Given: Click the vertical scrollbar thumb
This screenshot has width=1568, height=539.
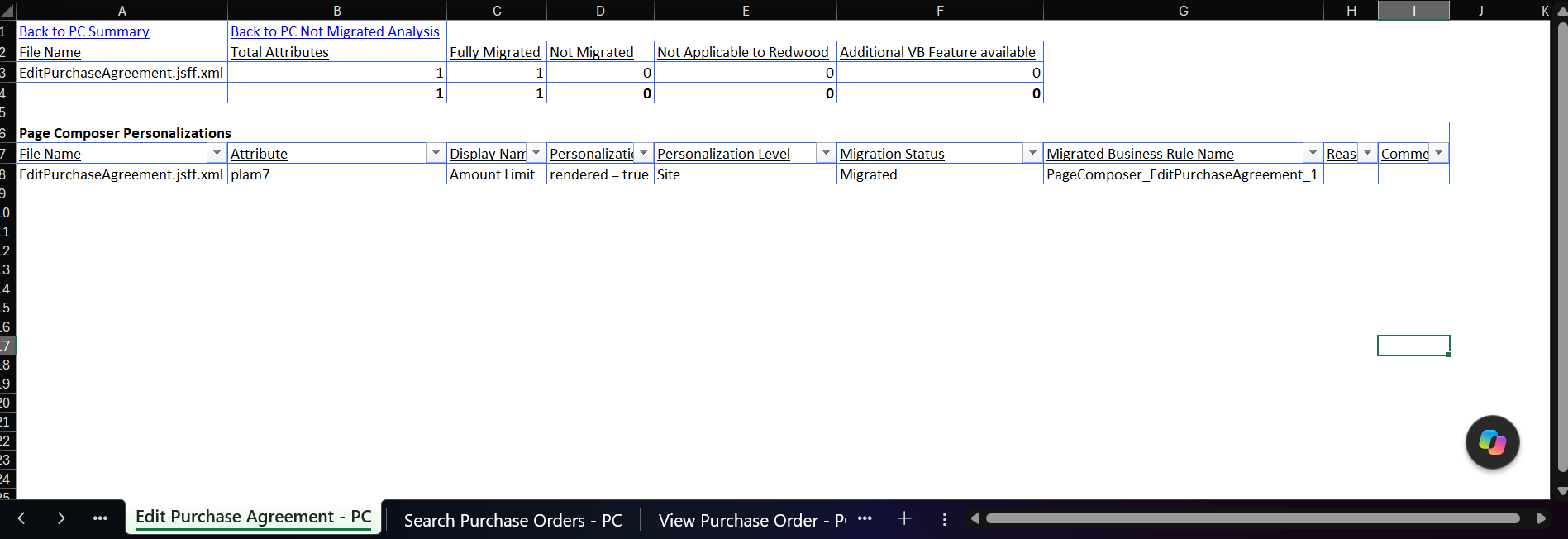Looking at the screenshot, I should click(x=1561, y=248).
